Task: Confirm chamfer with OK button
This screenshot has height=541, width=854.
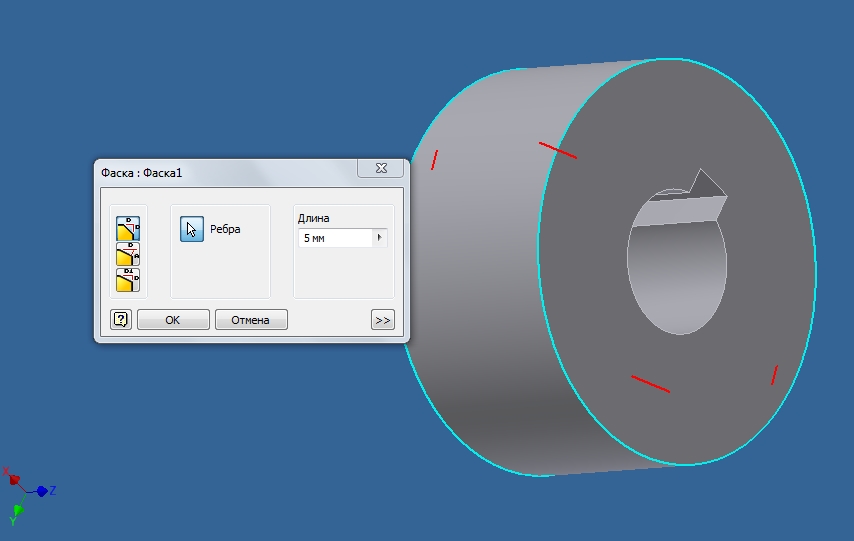Action: coord(173,320)
